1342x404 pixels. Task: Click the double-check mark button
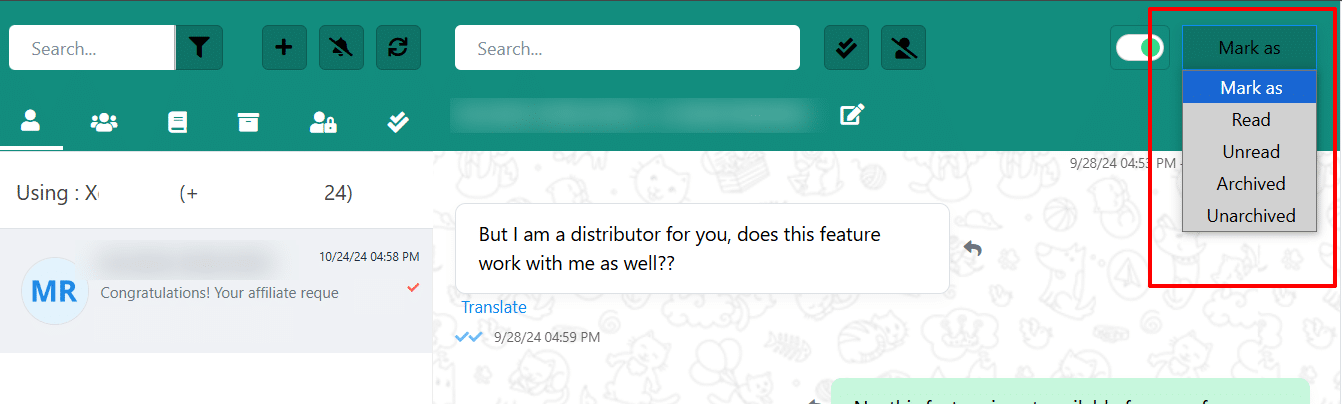tap(846, 48)
